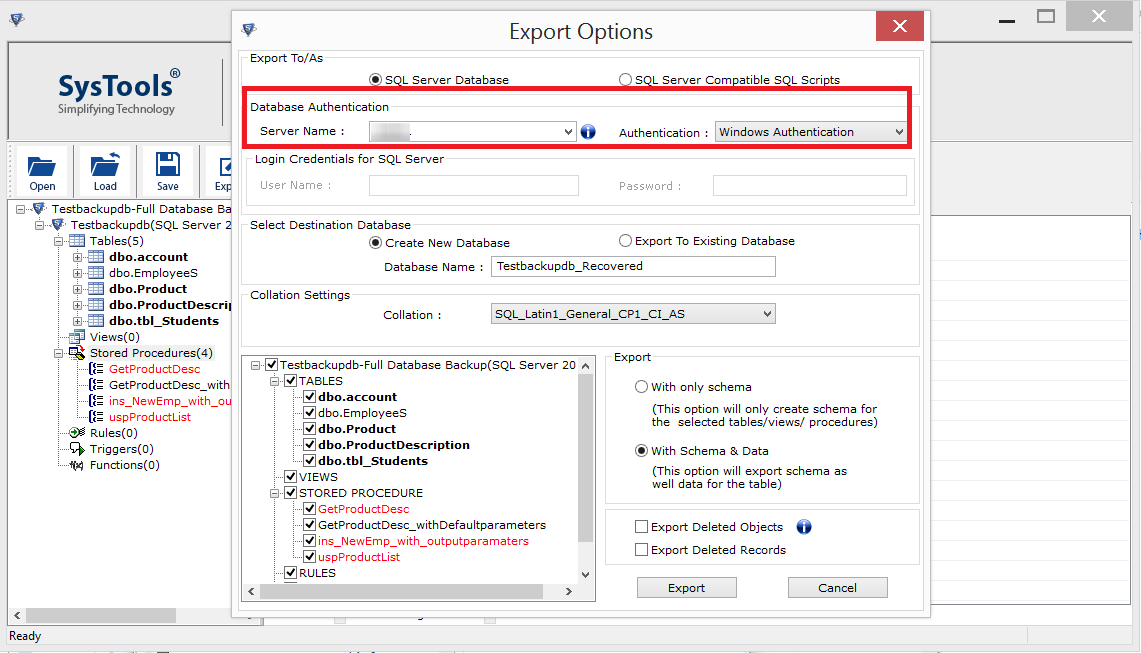Collapse the STORED PROCEDURE node in export tree
This screenshot has height=653, width=1141.
(x=275, y=493)
